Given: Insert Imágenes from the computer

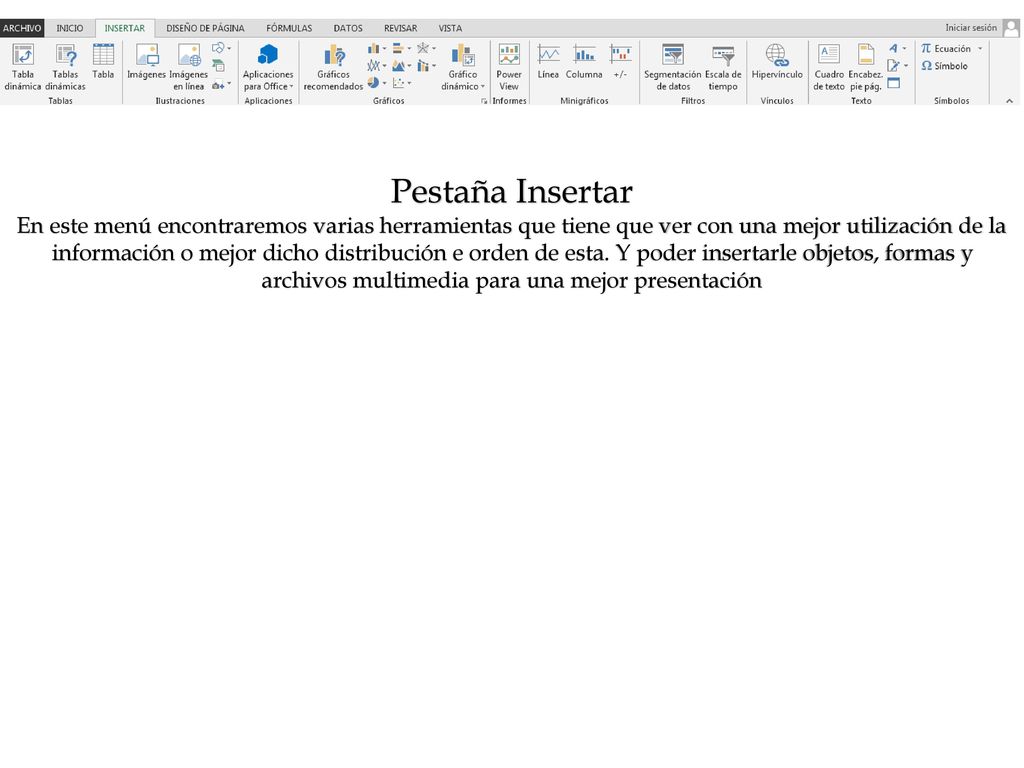Looking at the screenshot, I should [x=146, y=62].
